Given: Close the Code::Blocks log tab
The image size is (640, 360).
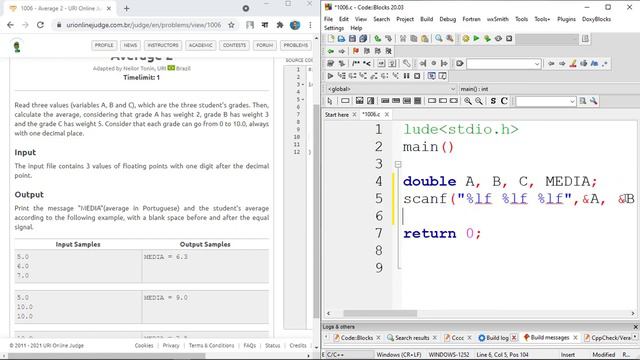Looking at the screenshot, I should [x=378, y=338].
